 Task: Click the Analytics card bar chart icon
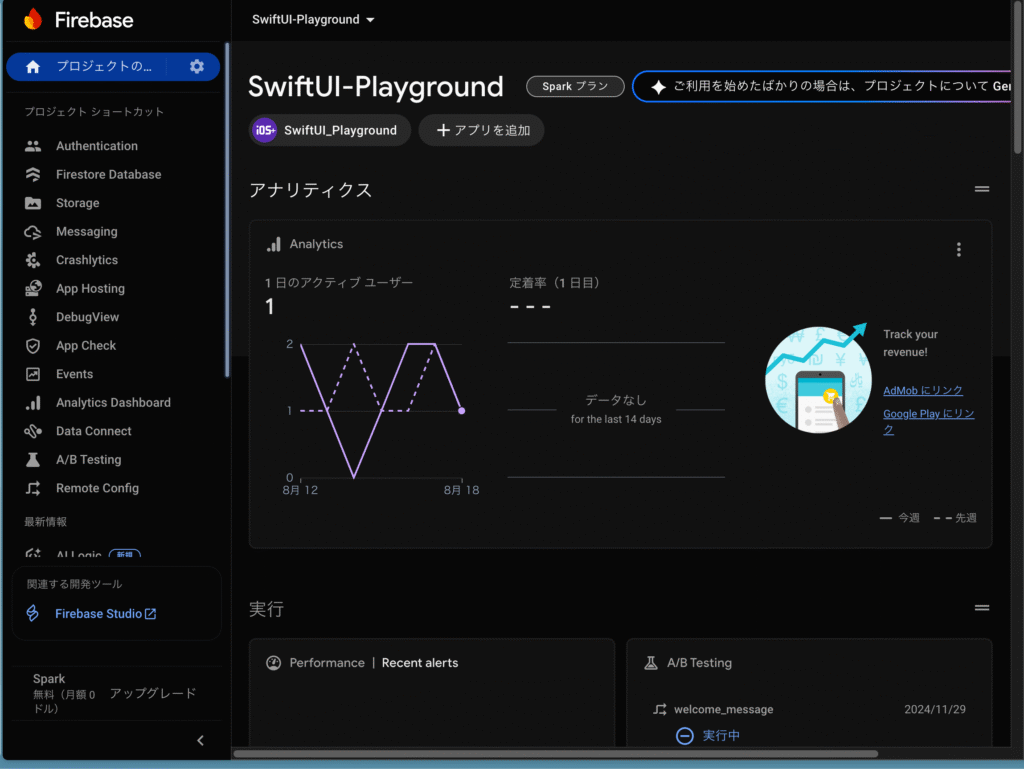click(274, 245)
